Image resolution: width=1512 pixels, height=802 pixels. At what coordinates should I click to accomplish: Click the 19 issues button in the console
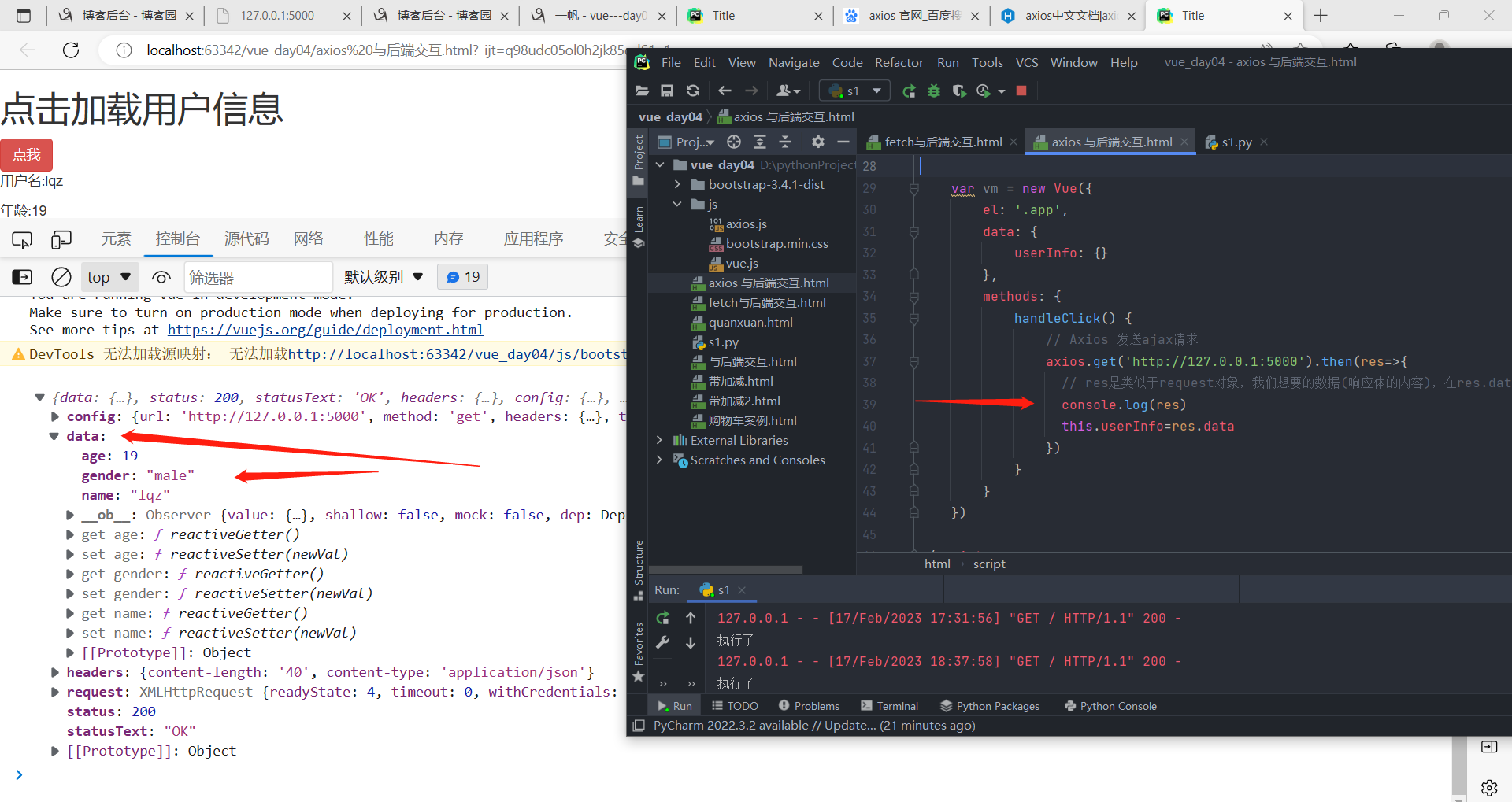(463, 277)
